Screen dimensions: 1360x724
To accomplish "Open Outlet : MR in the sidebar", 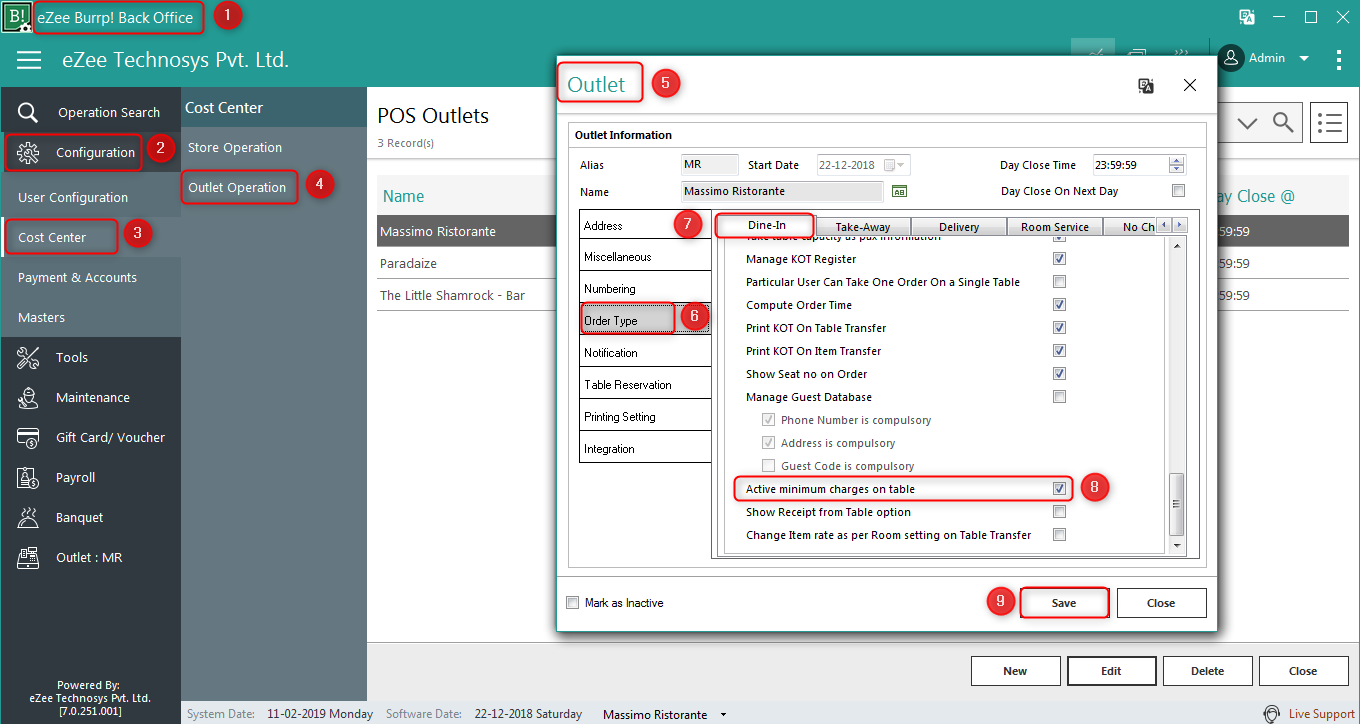I will point(90,557).
